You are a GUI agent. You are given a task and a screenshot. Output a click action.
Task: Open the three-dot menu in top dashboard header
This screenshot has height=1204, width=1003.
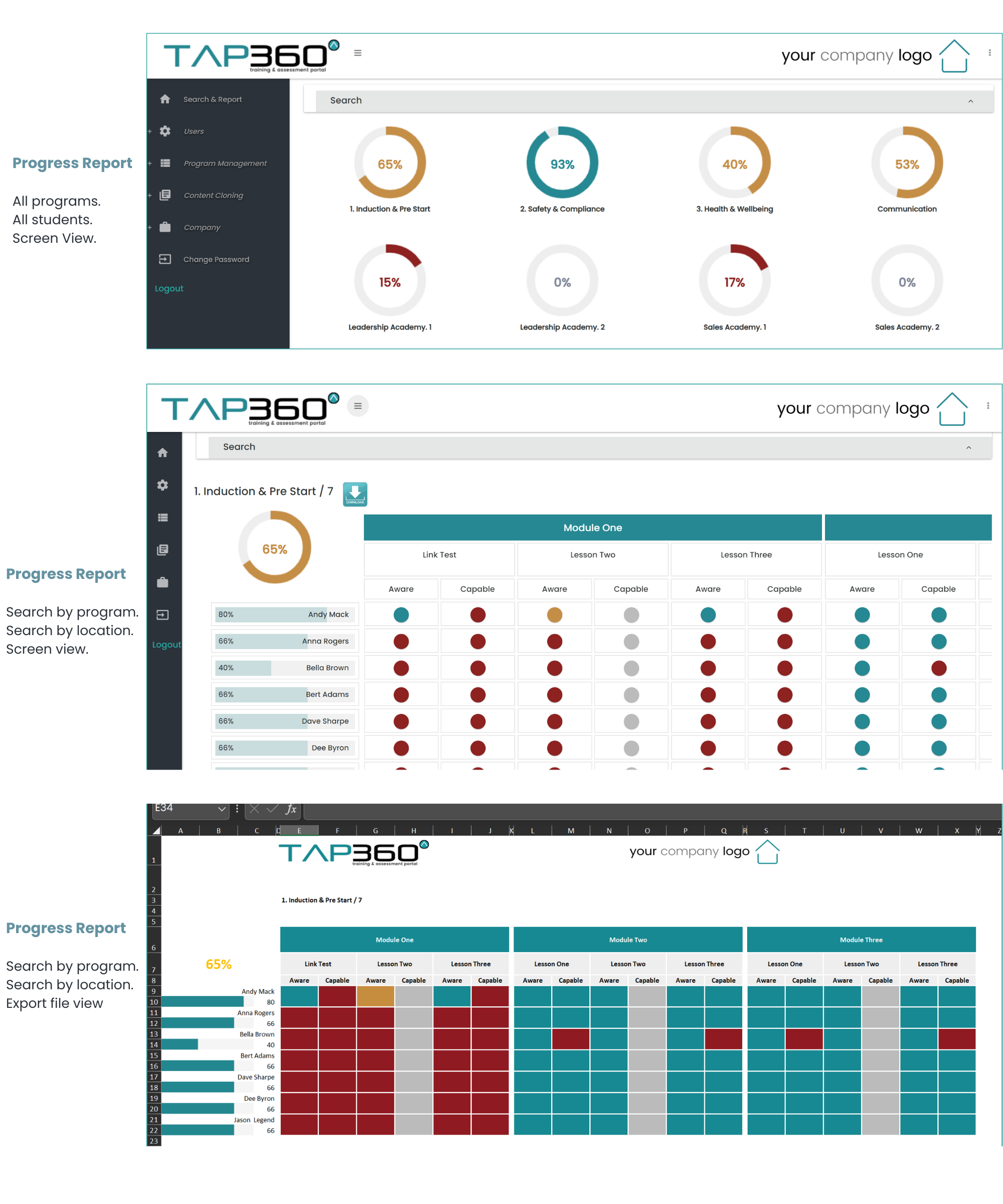(989, 53)
